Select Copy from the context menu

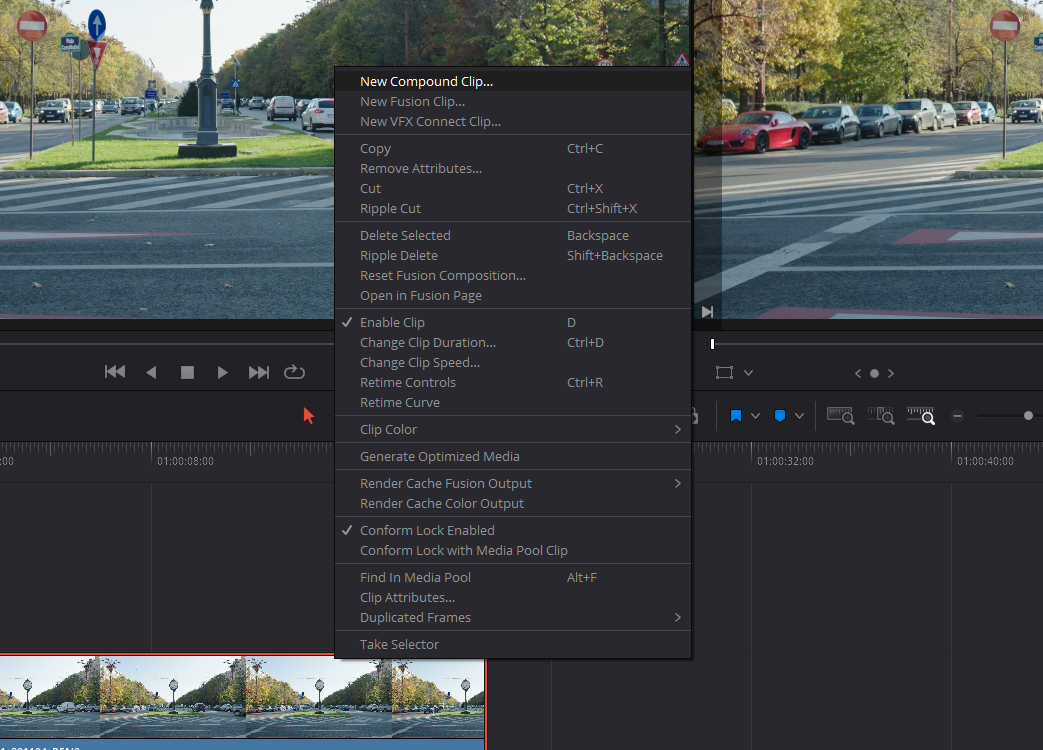513,148
